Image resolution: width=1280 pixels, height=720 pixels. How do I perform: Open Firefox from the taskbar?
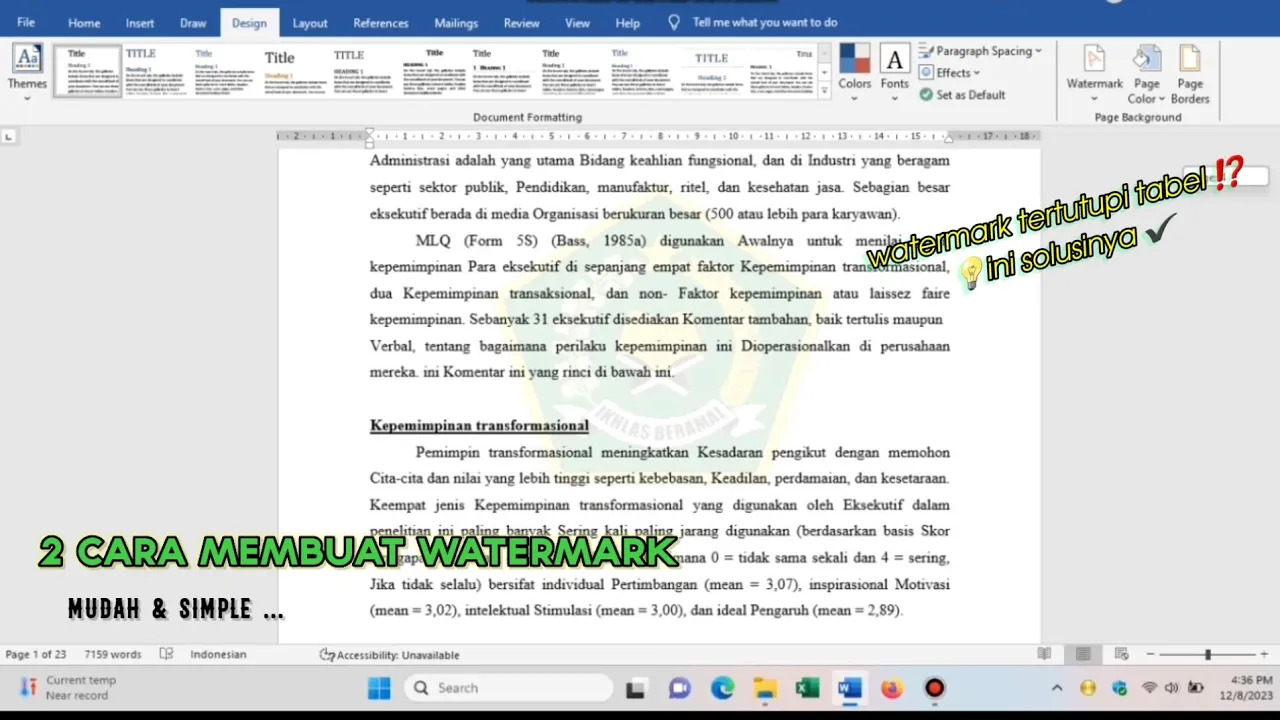[x=892, y=688]
